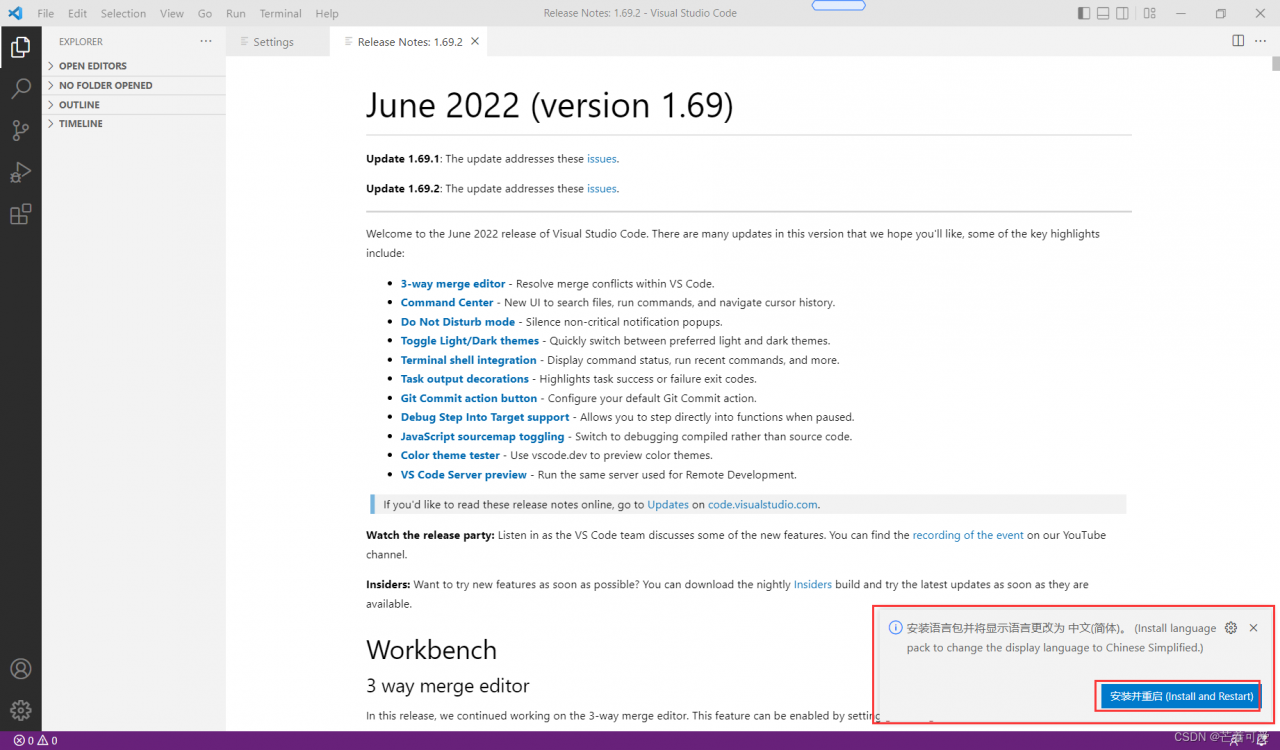Viewport: 1280px width, 750px height.
Task: Click the Install and Restart button
Action: (x=1181, y=696)
